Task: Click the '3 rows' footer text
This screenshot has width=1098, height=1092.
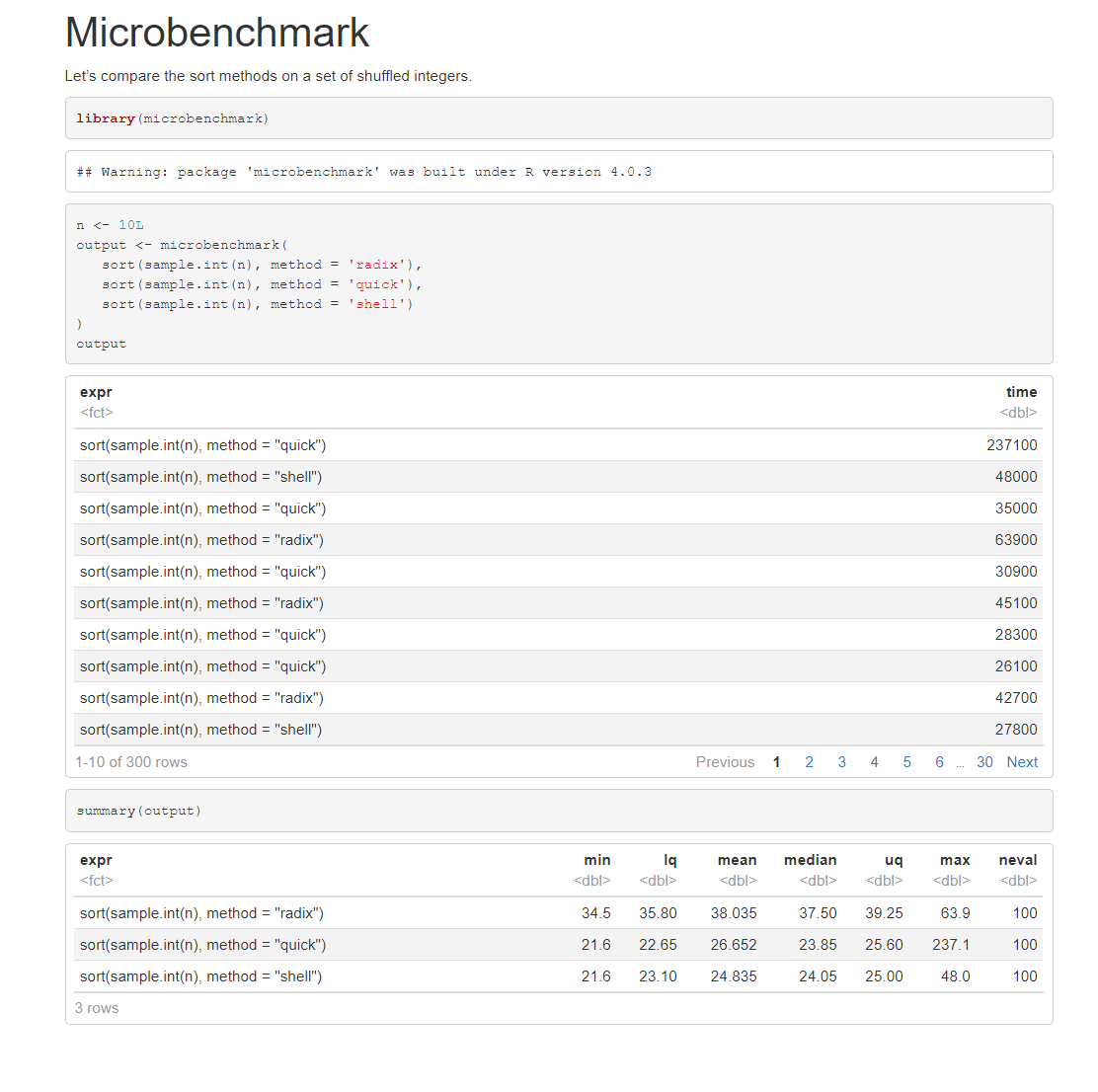Action: coord(97,1008)
